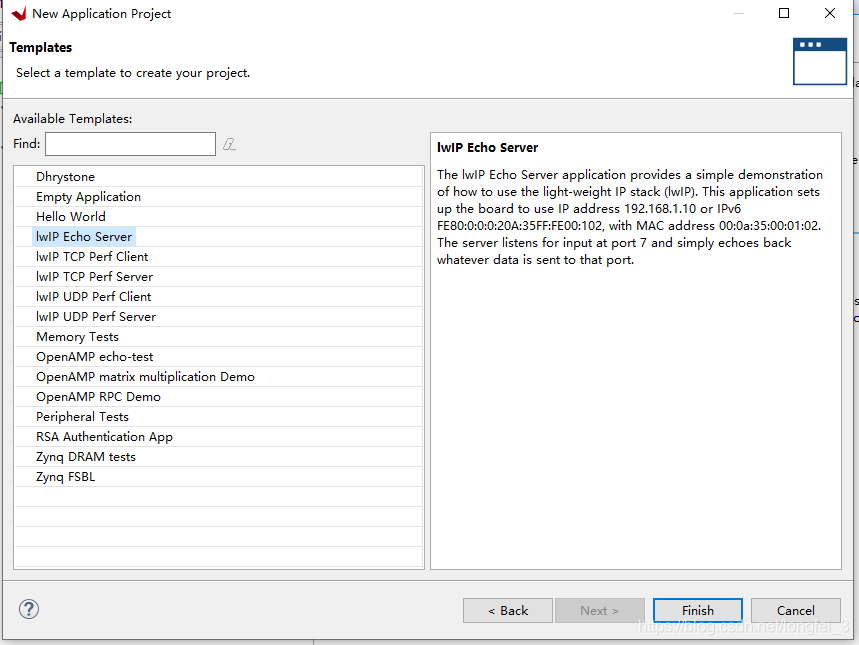Click the disabled Next button

tap(600, 610)
